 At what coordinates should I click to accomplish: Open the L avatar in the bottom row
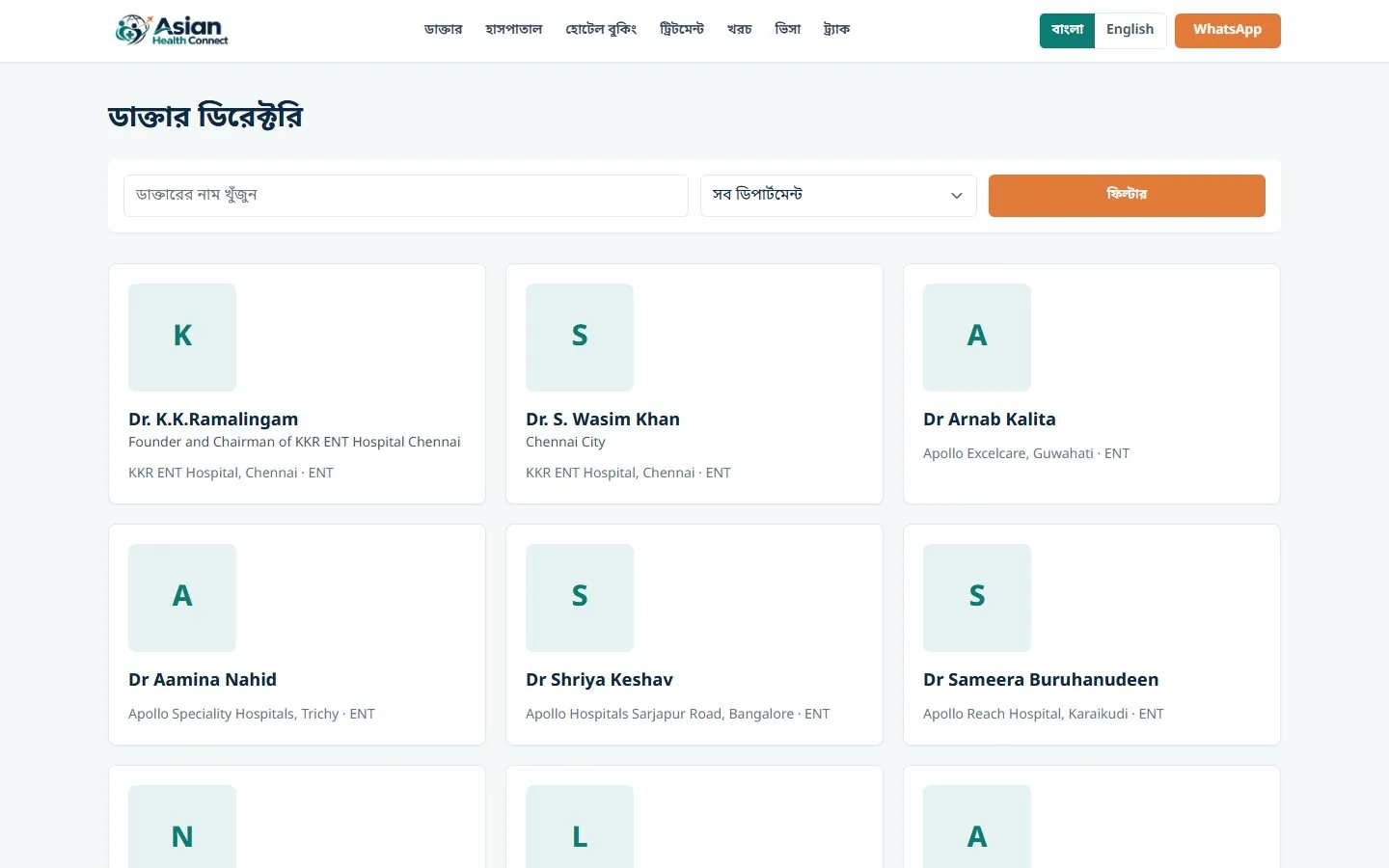(x=580, y=827)
